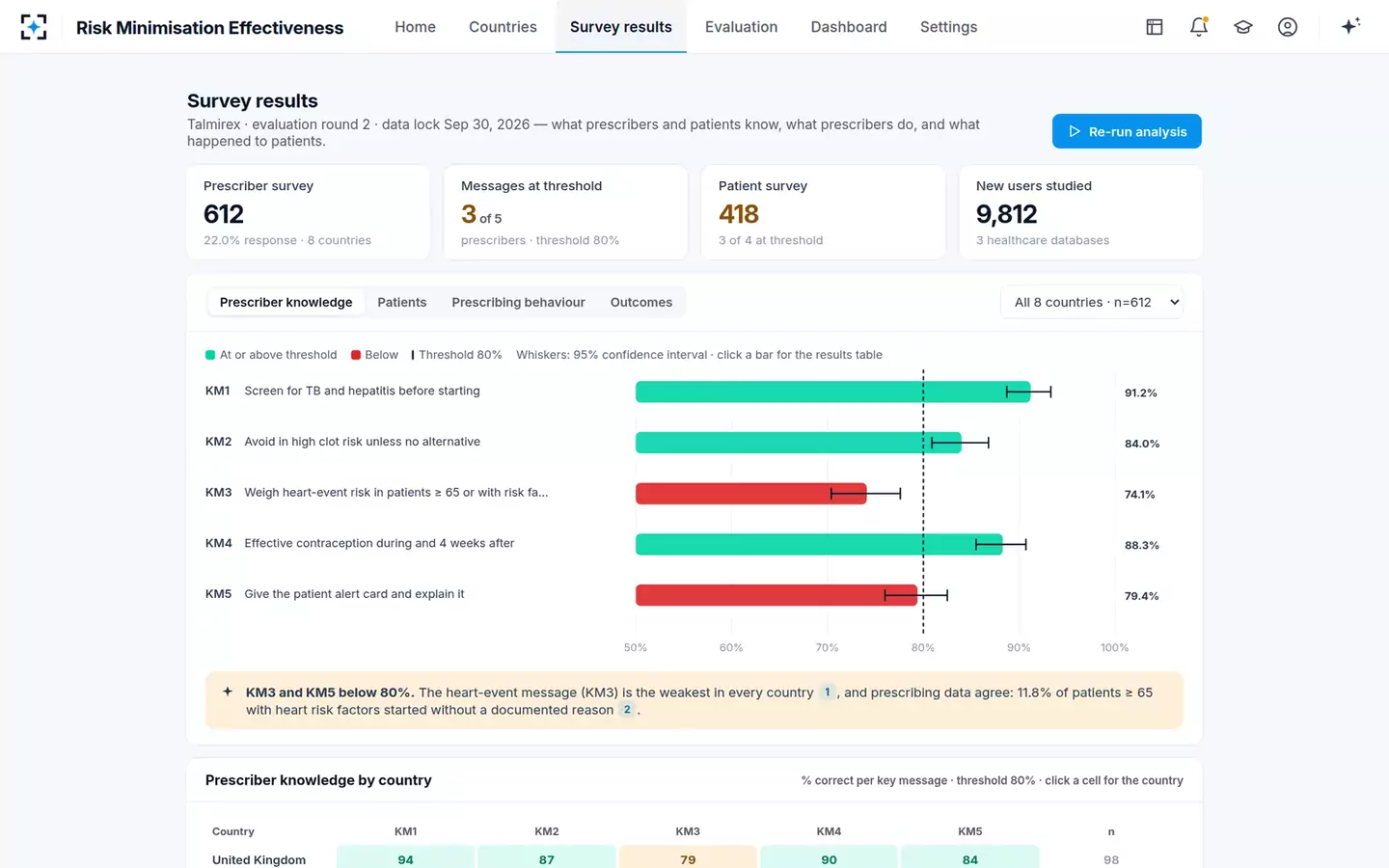Click the United Kingdom KM4 cell showing 90

tap(829, 858)
